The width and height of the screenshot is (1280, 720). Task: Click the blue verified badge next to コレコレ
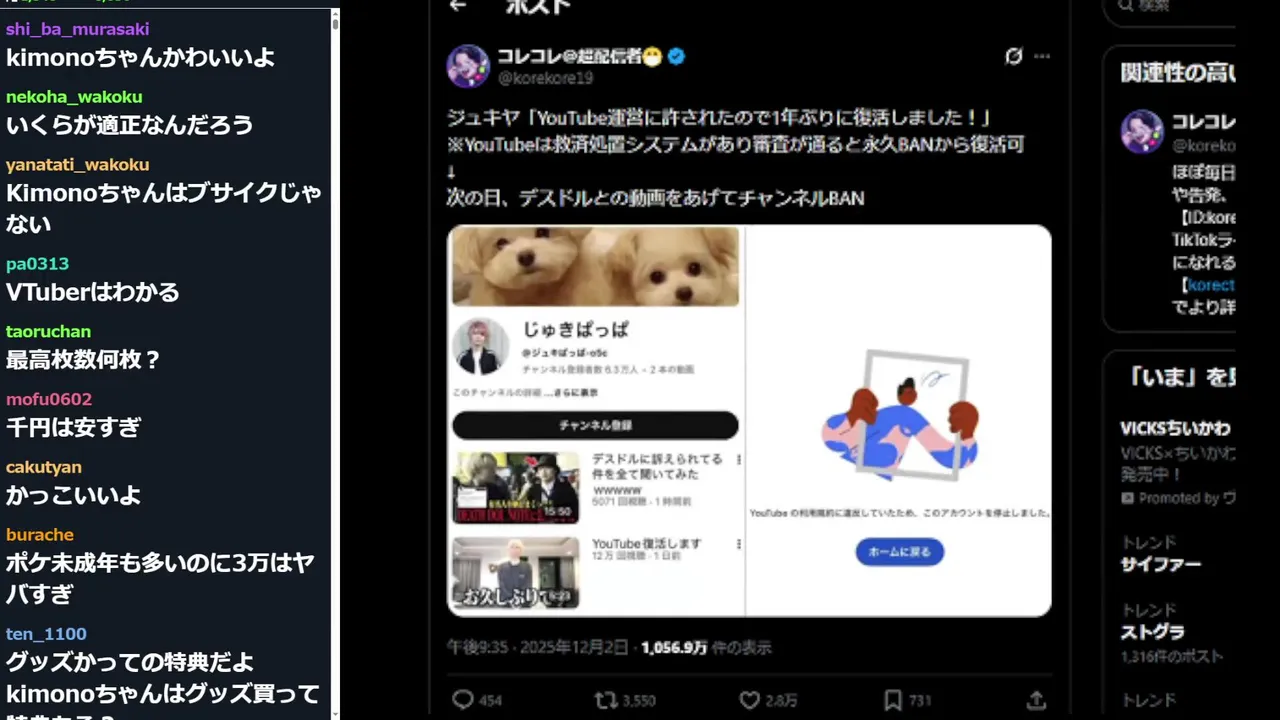point(677,57)
